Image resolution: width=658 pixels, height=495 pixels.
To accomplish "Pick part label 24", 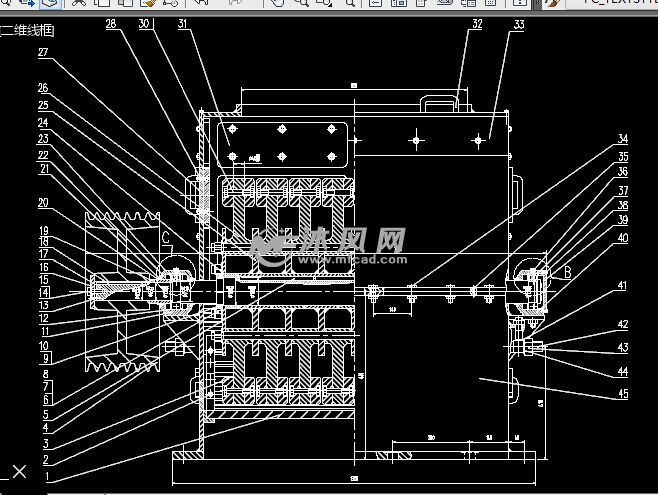I will click(43, 122).
